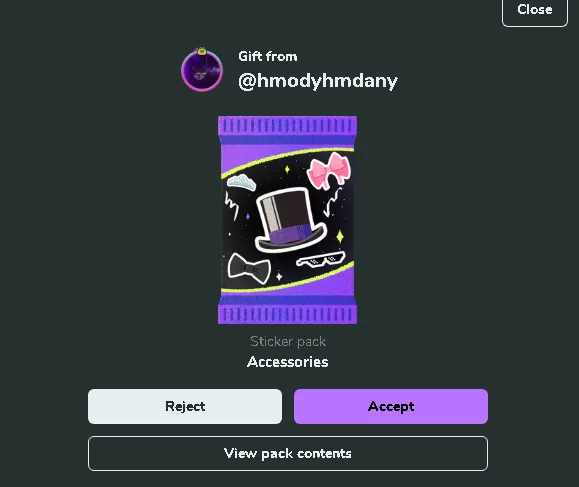This screenshot has height=487, width=579.
Task: Click the Accessories pack title
Action: pos(288,362)
